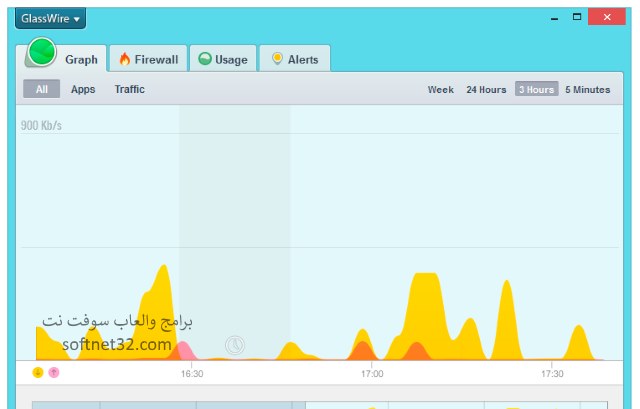Click the 17:00 time marker

coord(372,373)
